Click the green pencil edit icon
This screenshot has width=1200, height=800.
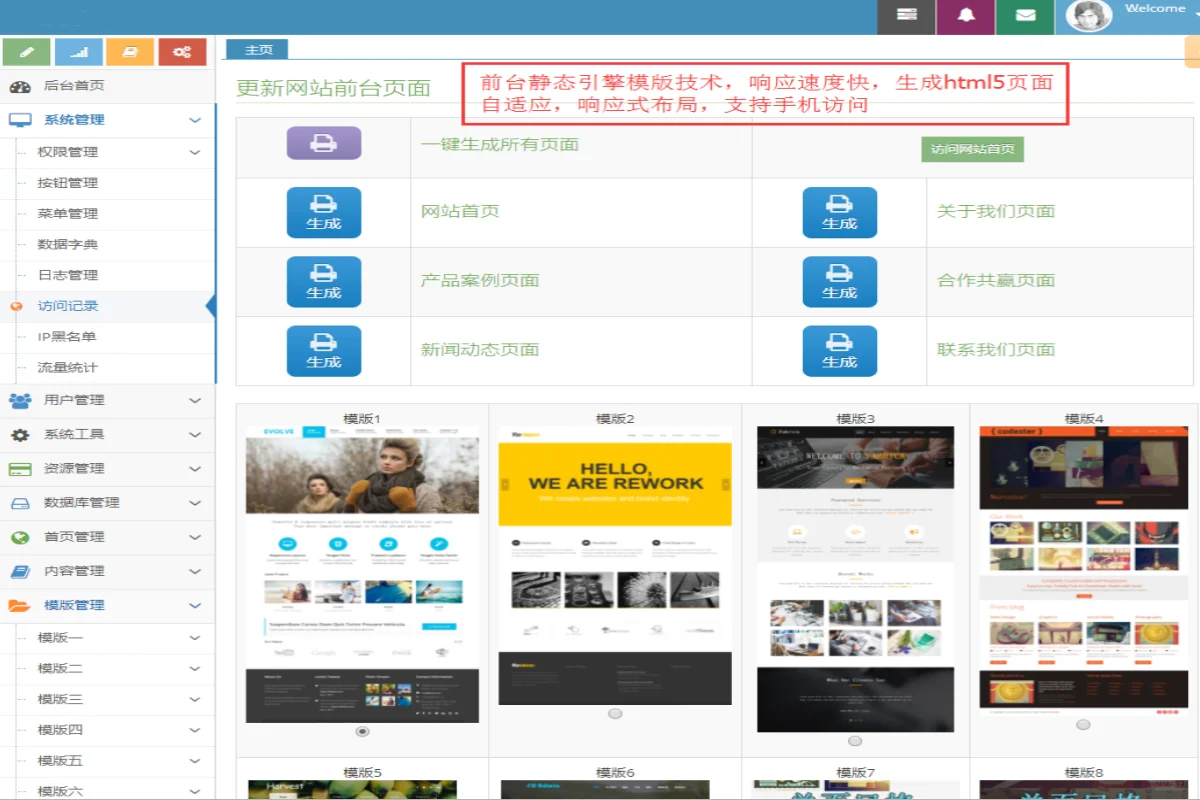(27, 52)
